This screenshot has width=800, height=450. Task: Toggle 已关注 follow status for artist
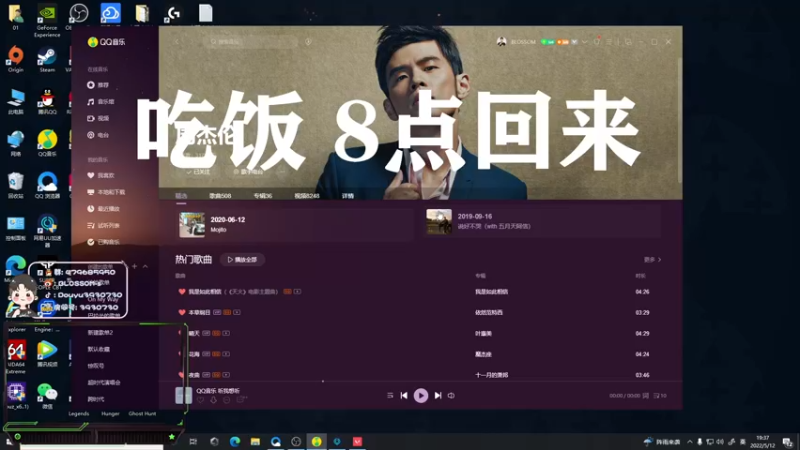pyautogui.click(x=199, y=172)
